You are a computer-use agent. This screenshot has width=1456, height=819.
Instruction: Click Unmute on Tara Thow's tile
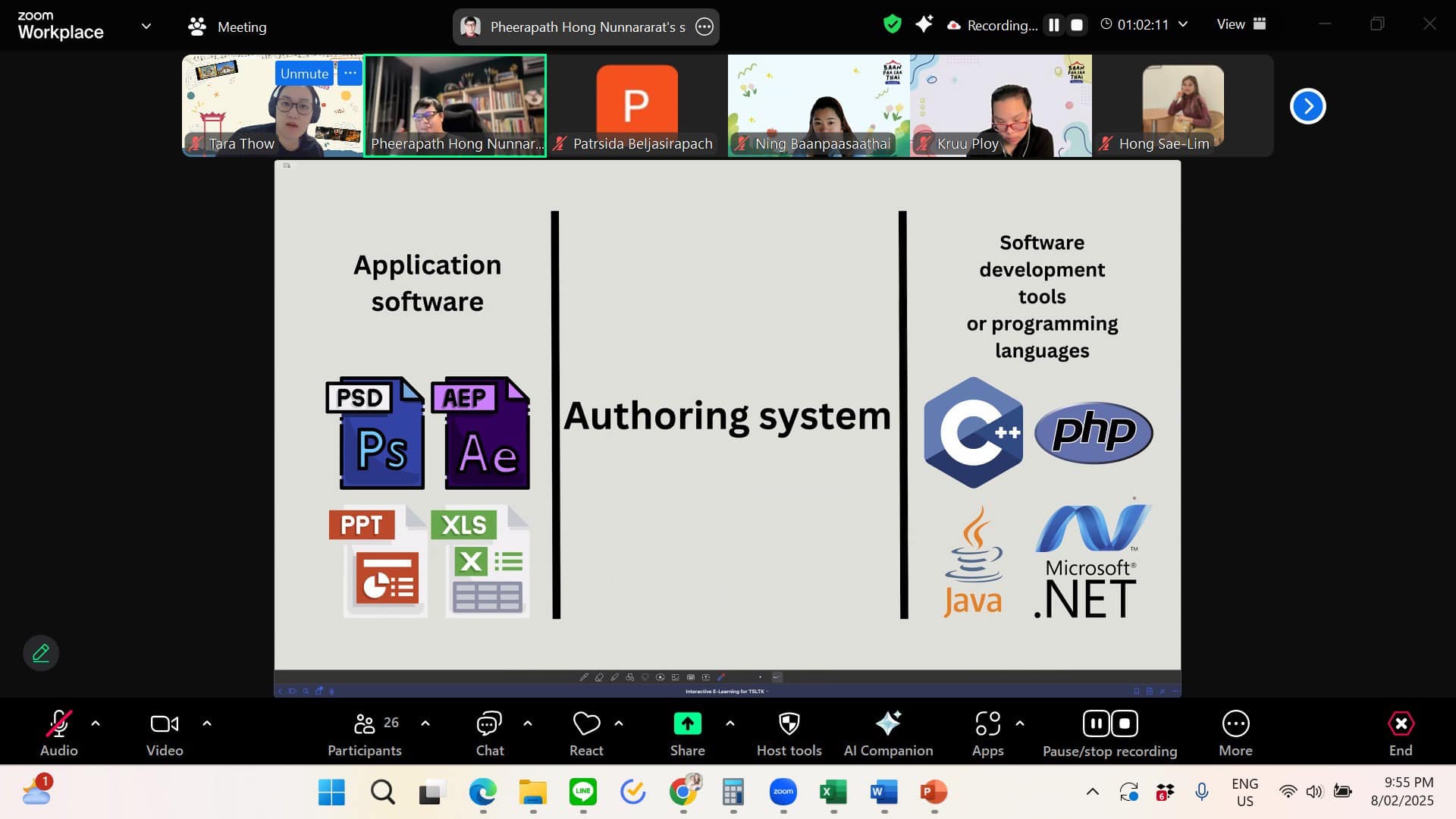tap(304, 74)
